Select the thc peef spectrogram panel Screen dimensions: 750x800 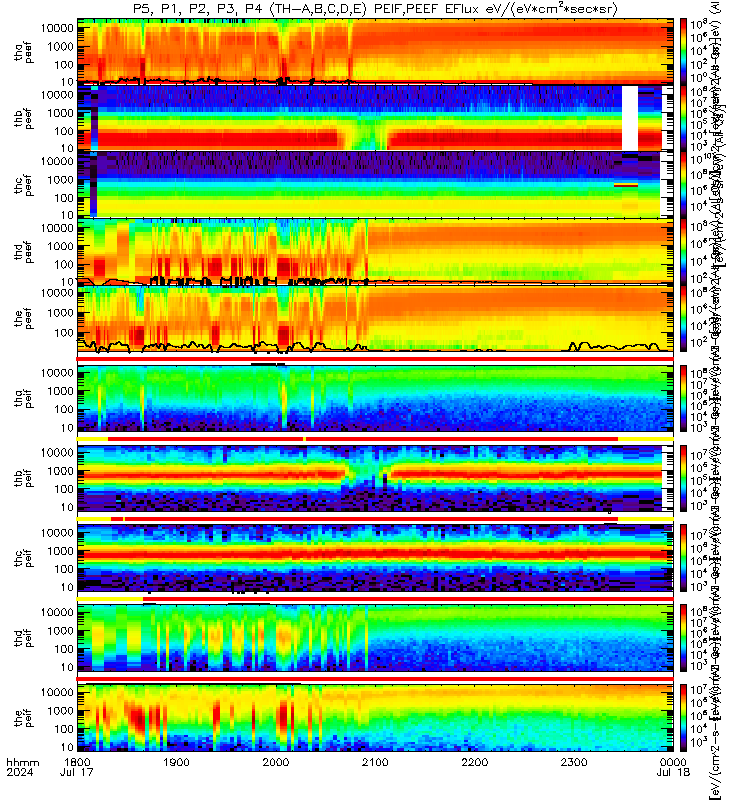pyautogui.click(x=375, y=184)
